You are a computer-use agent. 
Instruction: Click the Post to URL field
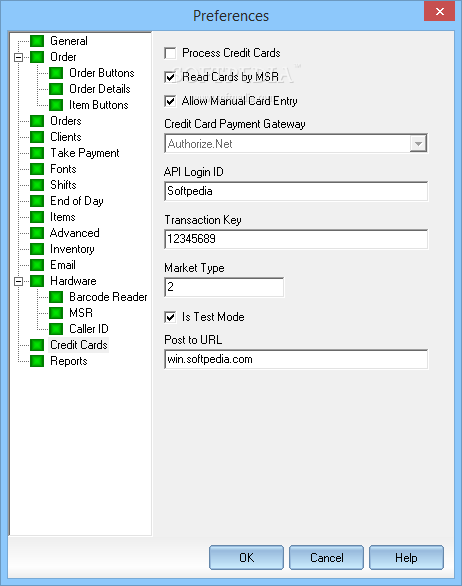pos(296,360)
